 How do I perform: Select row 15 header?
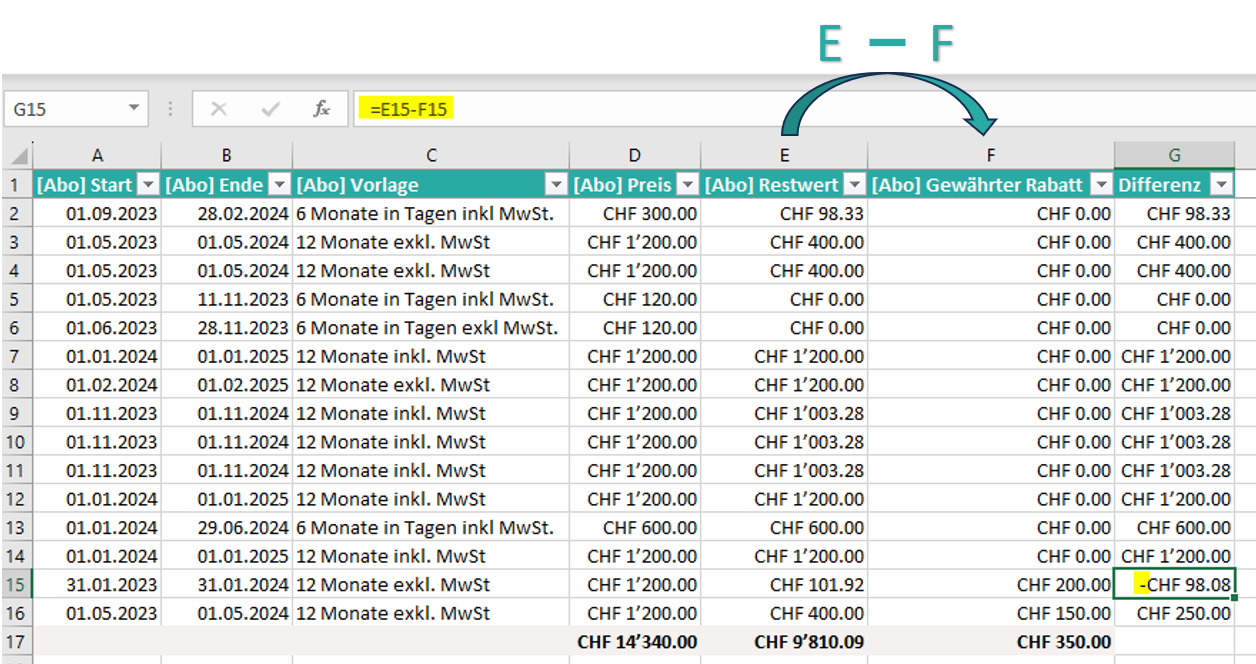17,585
